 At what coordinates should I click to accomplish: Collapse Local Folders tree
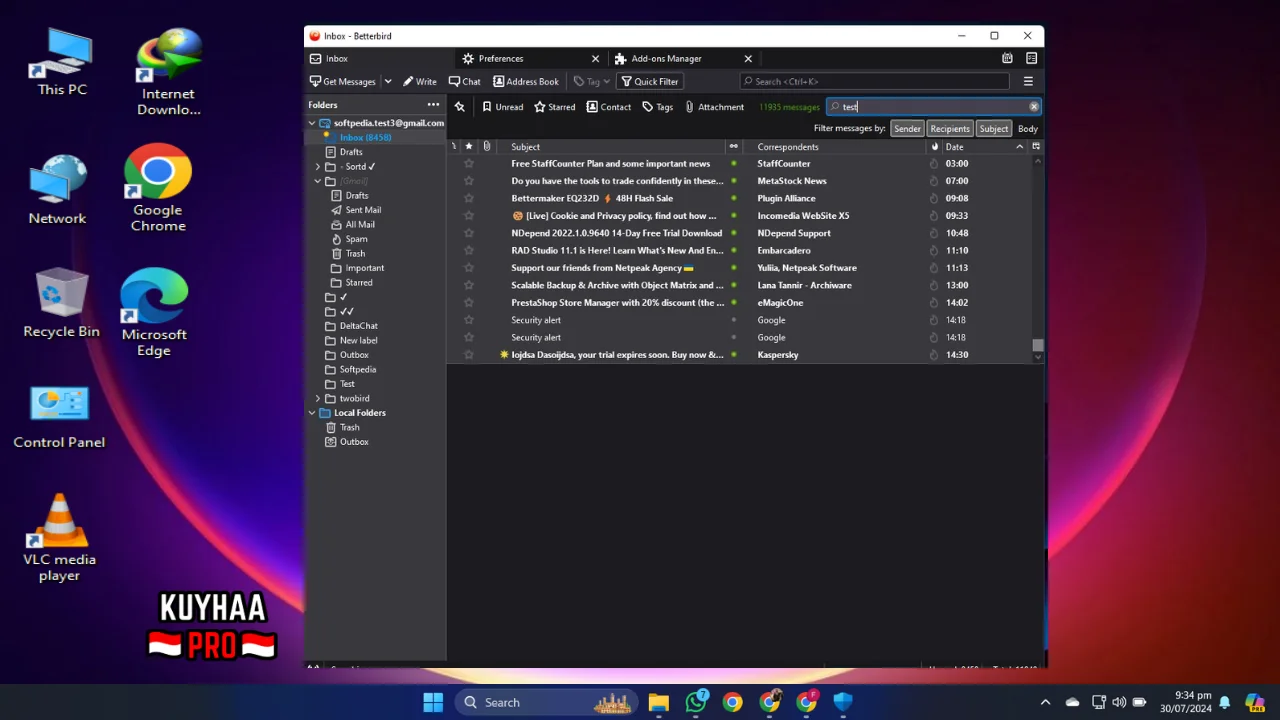312,413
